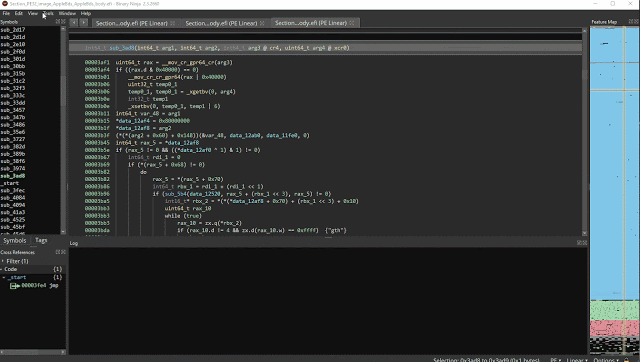The height and width of the screenshot is (362, 640).
Task: Toggle the lock icon in the status bar
Action: pos(627,360)
